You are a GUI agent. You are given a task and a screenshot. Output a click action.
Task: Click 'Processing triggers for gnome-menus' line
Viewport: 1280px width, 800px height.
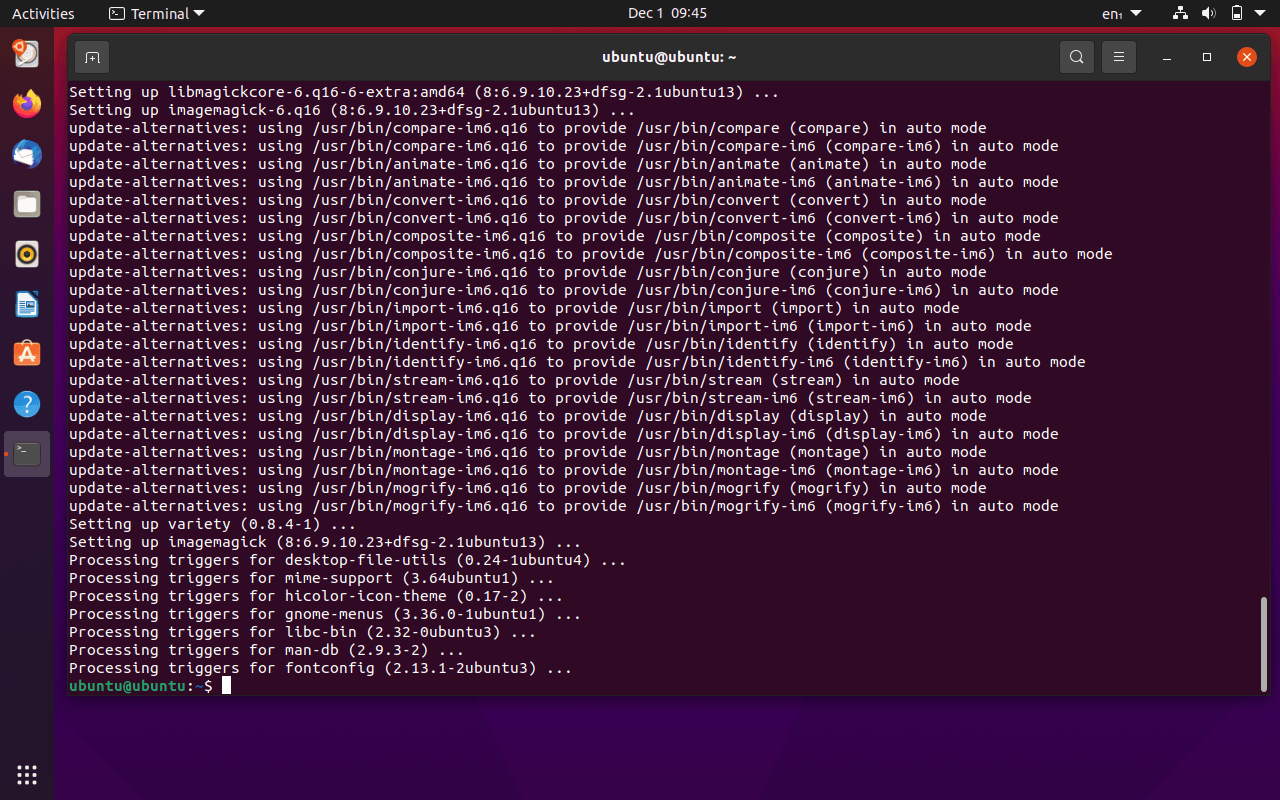coord(325,614)
